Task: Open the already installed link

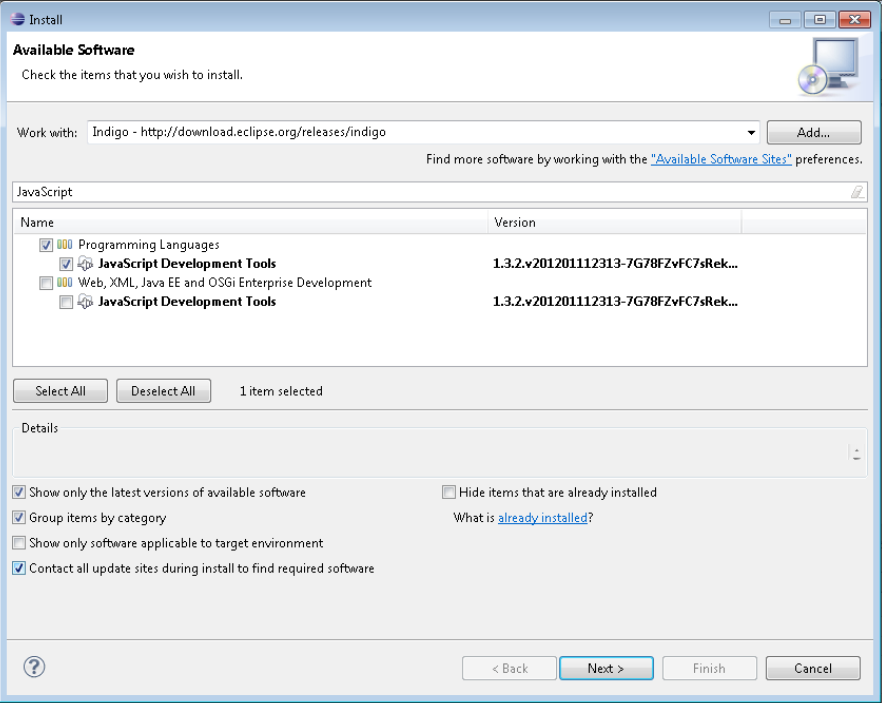Action: (x=543, y=517)
